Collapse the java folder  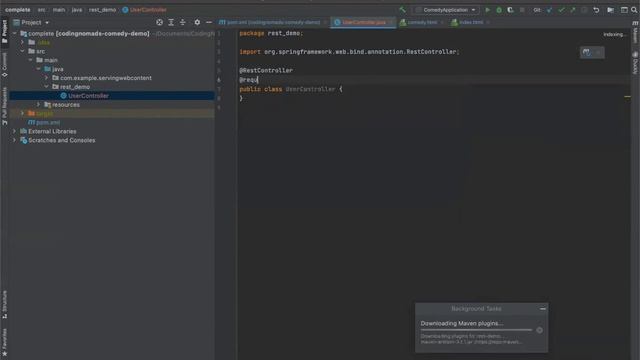39,69
